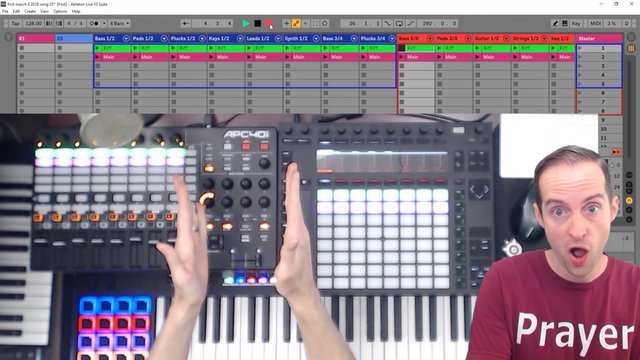
Task: Unfold the Synth 1/2 group track
Action: click(x=316, y=38)
